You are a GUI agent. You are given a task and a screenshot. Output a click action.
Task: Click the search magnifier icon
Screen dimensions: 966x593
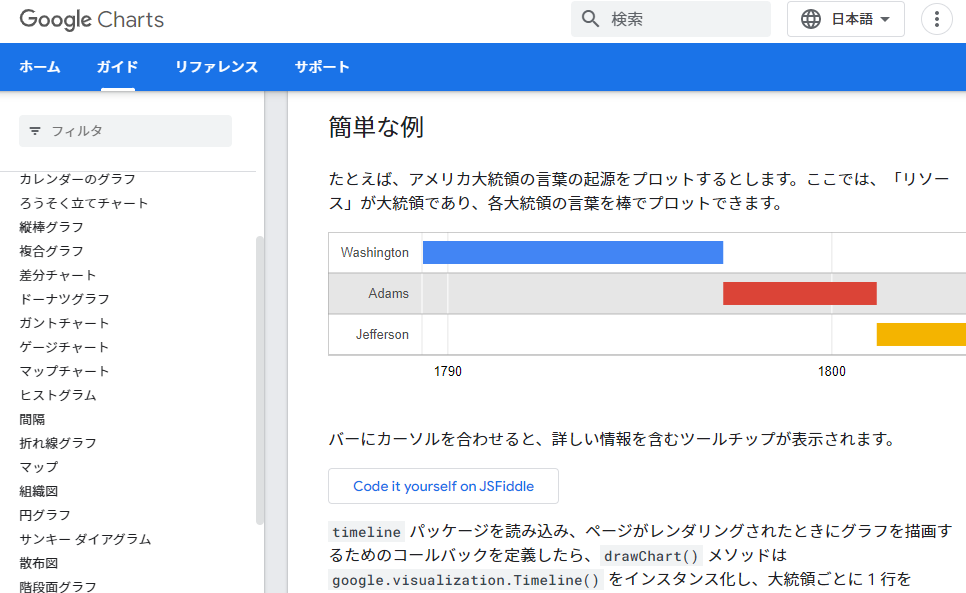tap(590, 19)
